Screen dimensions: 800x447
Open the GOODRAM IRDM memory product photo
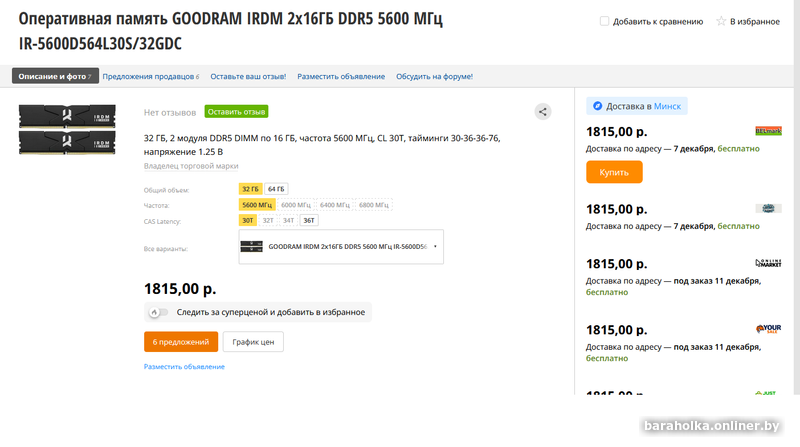[60, 130]
